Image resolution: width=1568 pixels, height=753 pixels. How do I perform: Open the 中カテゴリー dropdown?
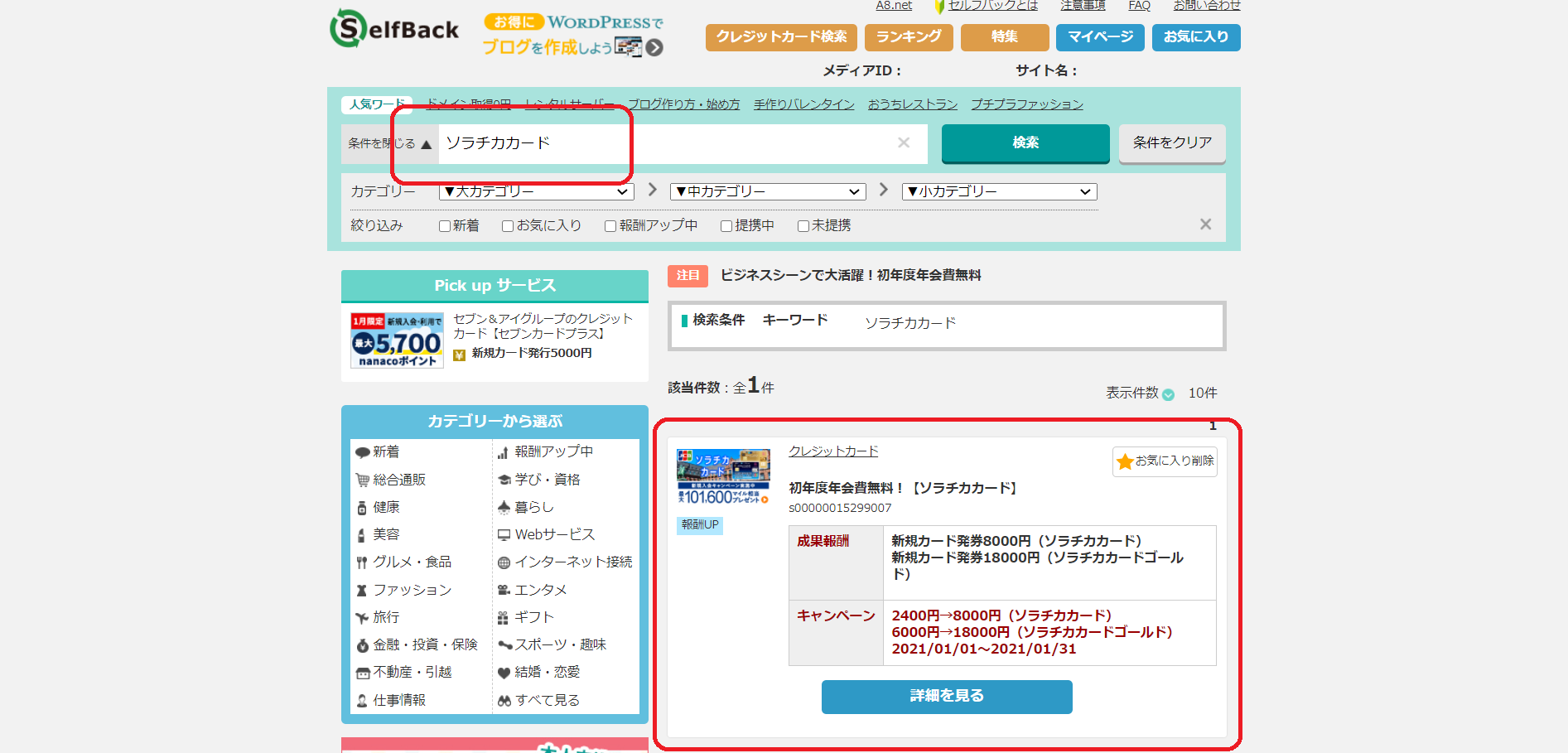[x=768, y=192]
